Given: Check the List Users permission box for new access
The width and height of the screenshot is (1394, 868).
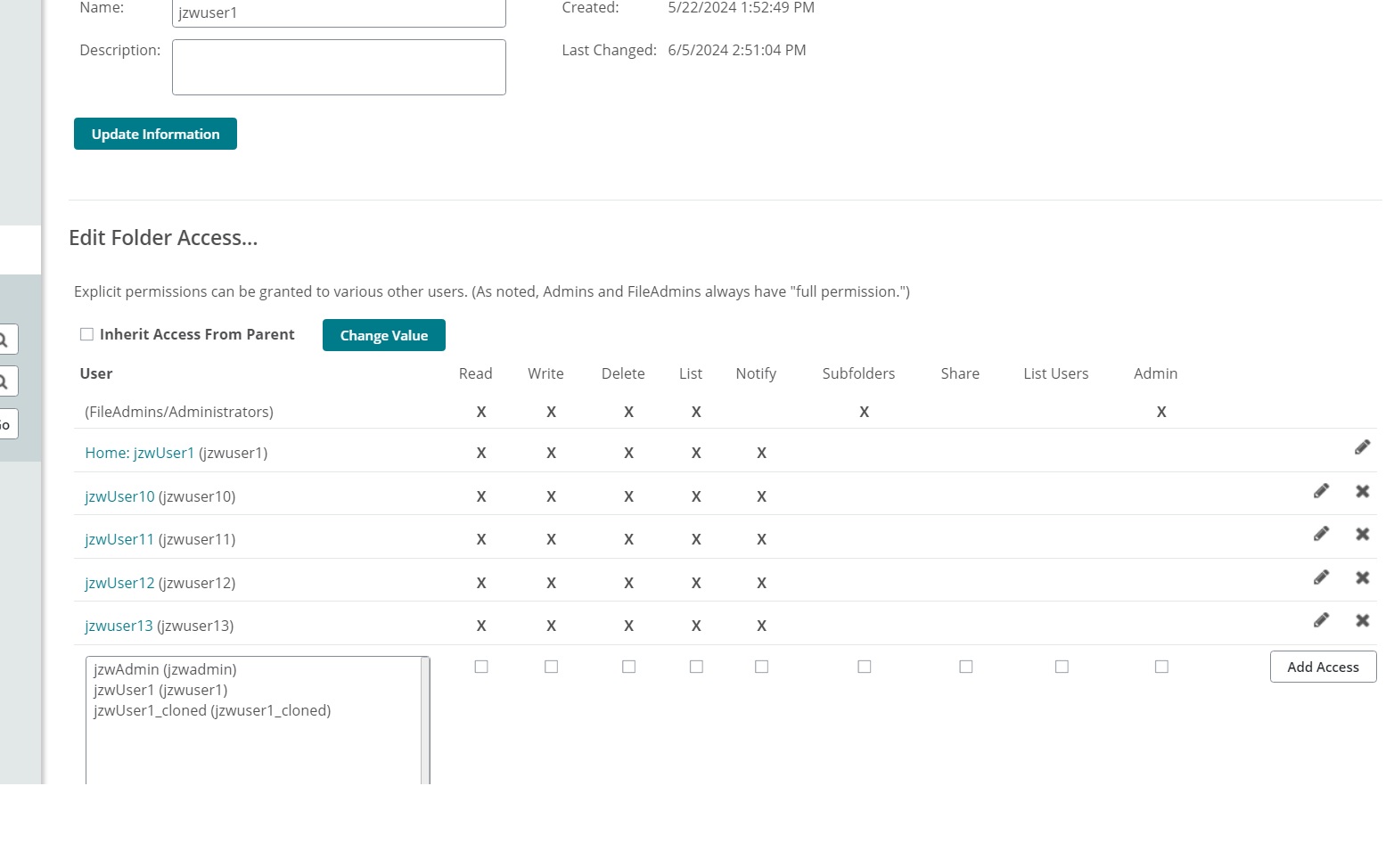Looking at the screenshot, I should pos(1062,667).
